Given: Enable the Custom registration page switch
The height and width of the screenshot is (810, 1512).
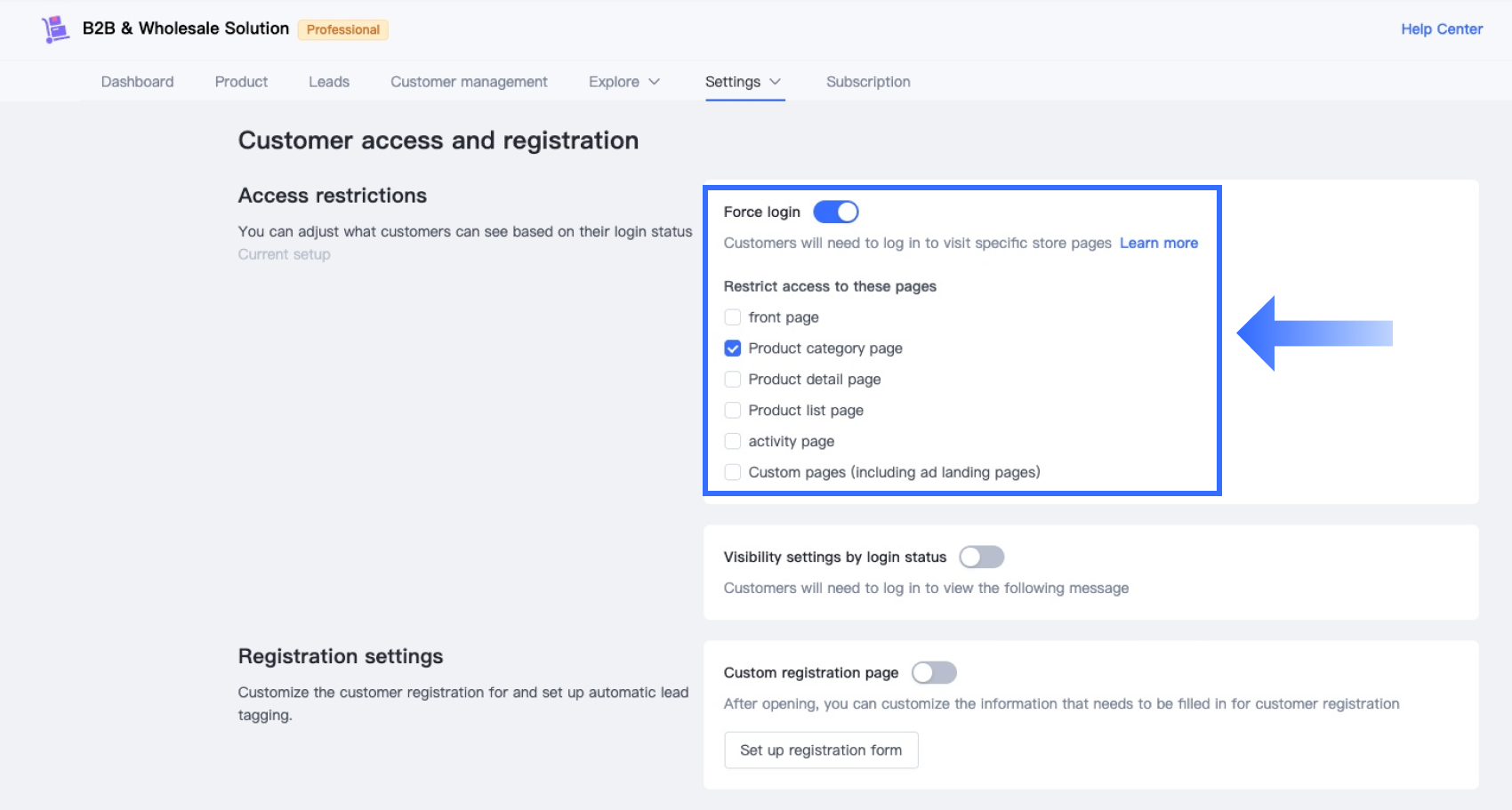Looking at the screenshot, I should (x=934, y=672).
